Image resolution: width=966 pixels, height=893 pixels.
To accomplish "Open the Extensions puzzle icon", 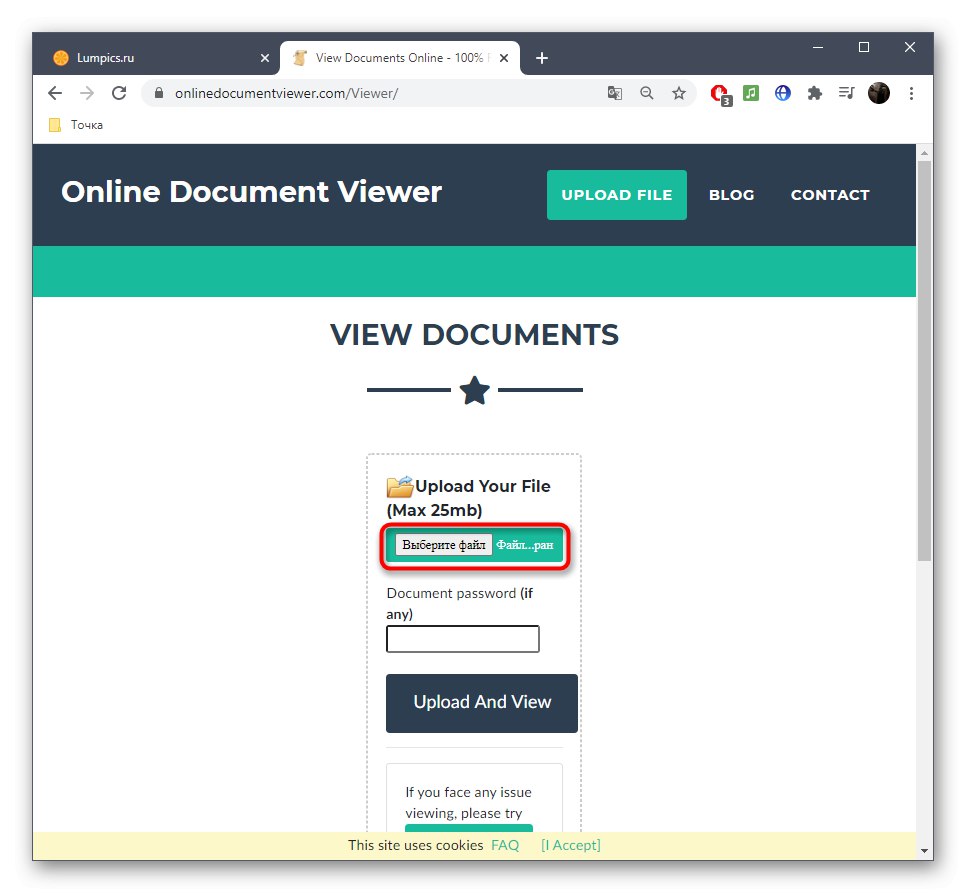I will (x=814, y=93).
